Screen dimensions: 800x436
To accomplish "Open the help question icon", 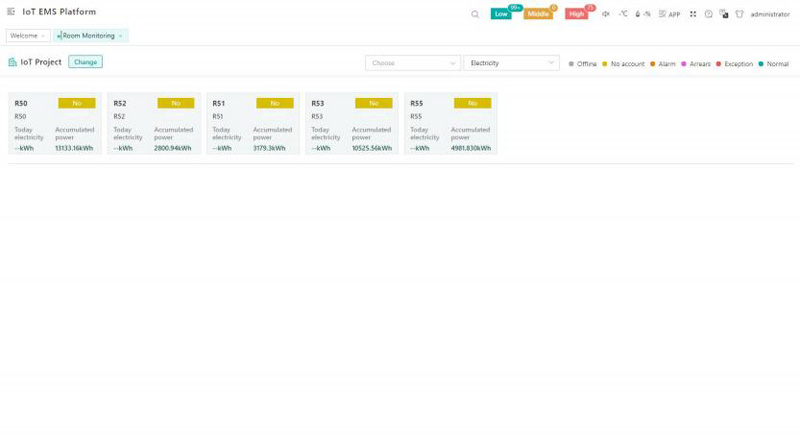I will 709,14.
